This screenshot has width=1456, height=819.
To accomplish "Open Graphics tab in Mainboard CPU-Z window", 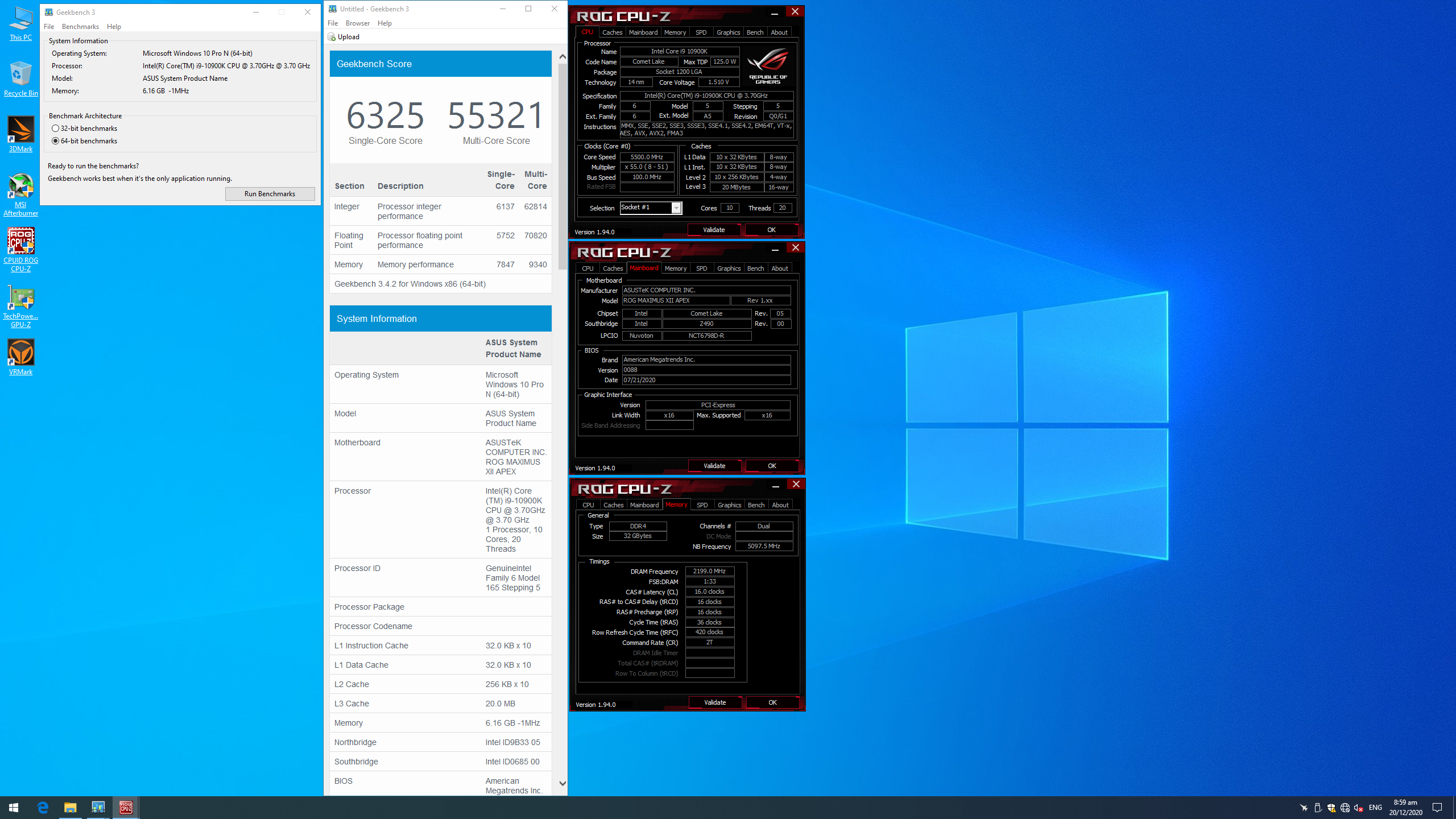I will pyautogui.click(x=729, y=268).
